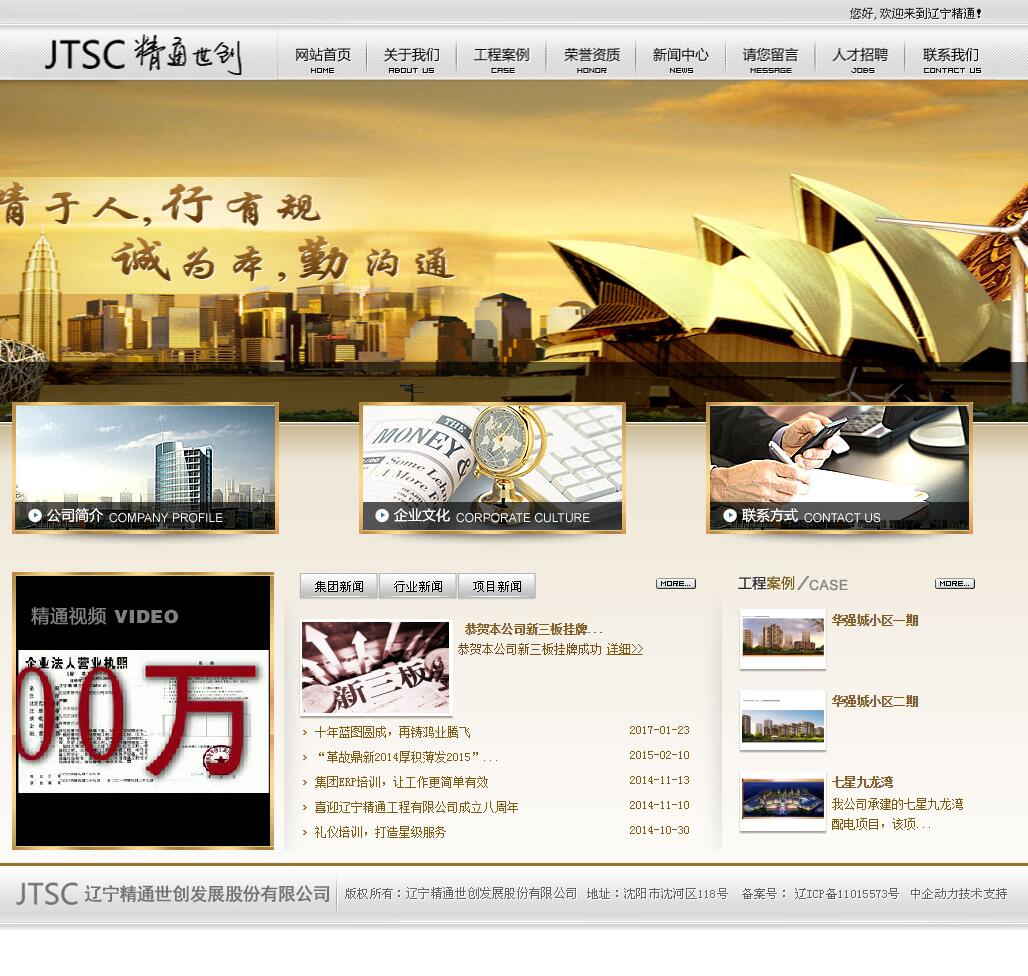
Task: Click the 详细>> link
Action: (x=625, y=649)
